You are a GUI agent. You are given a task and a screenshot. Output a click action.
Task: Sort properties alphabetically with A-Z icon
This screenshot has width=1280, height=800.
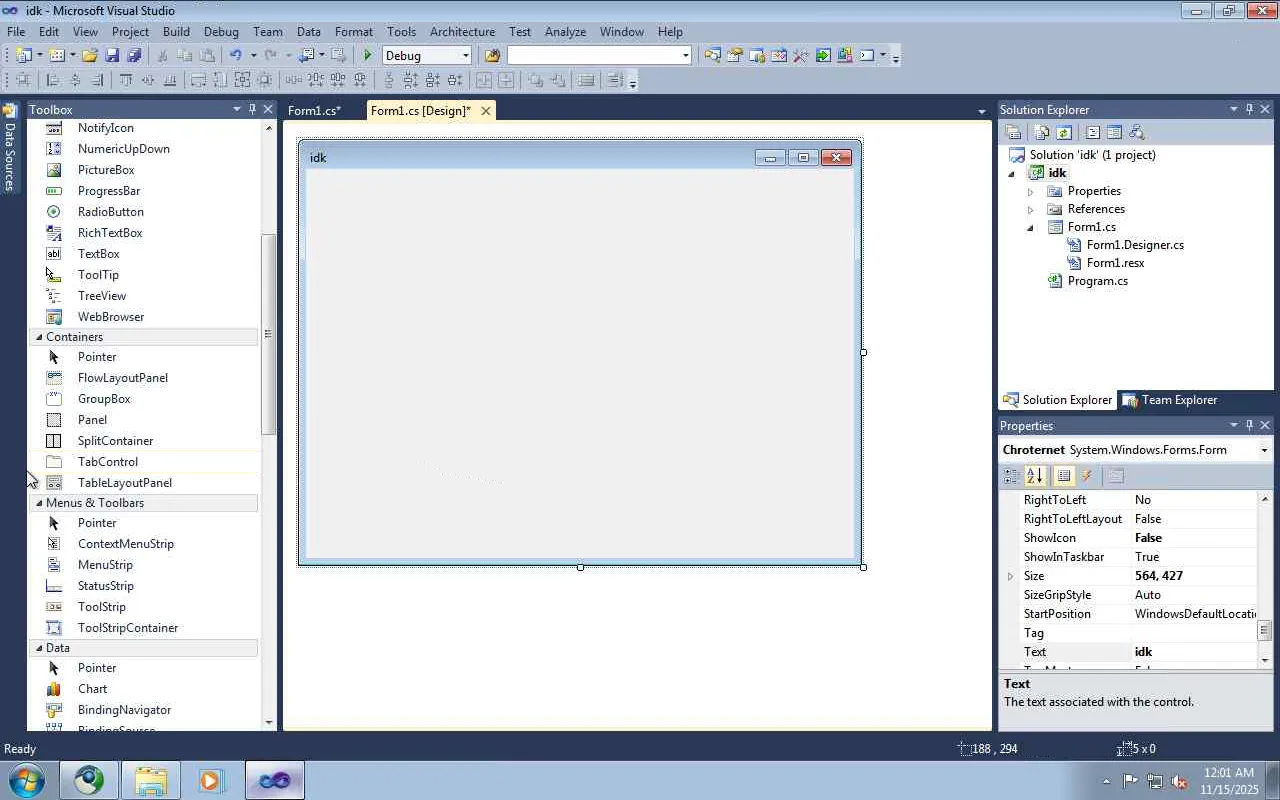pos(1035,476)
